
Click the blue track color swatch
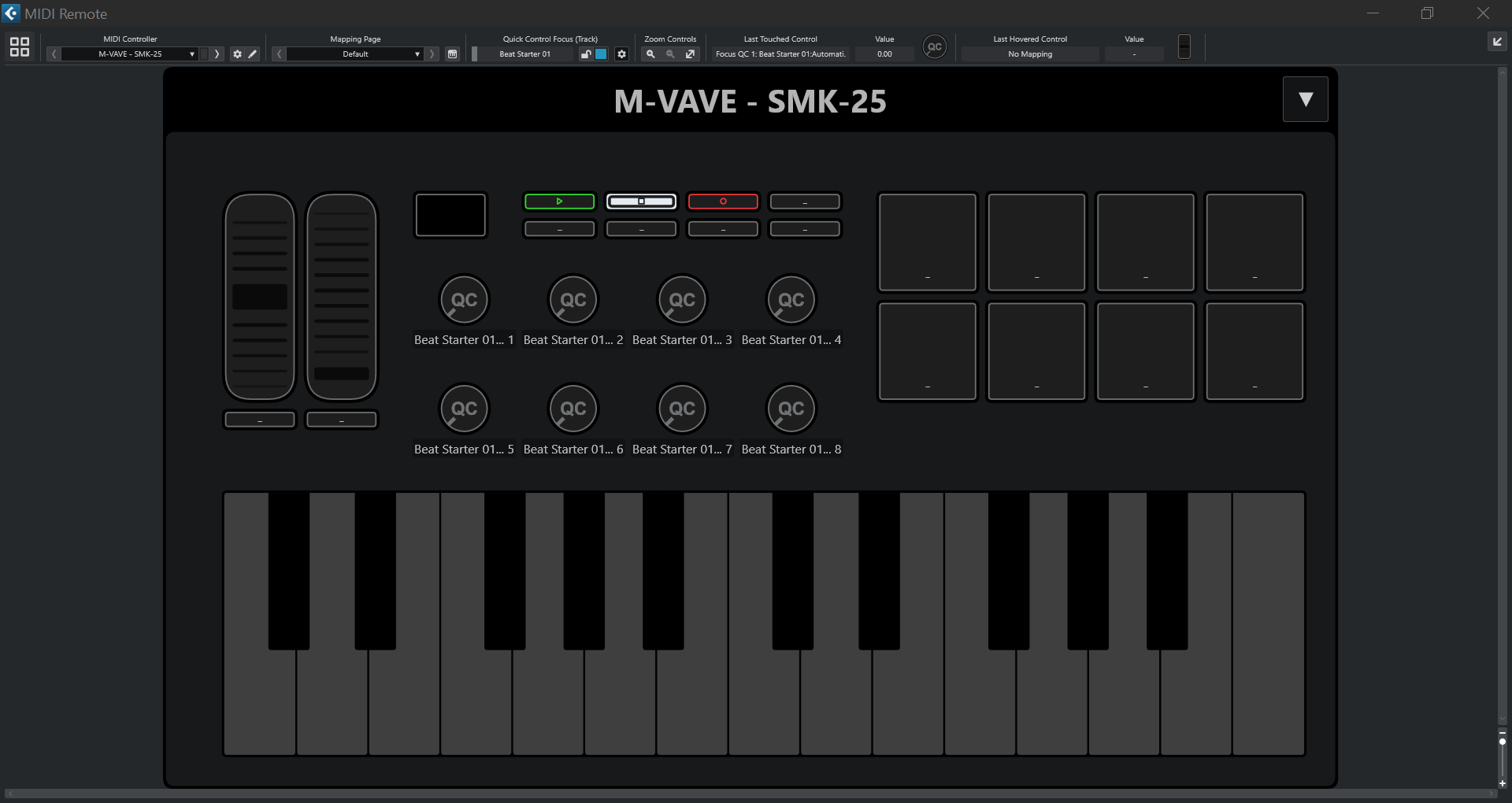click(x=601, y=54)
